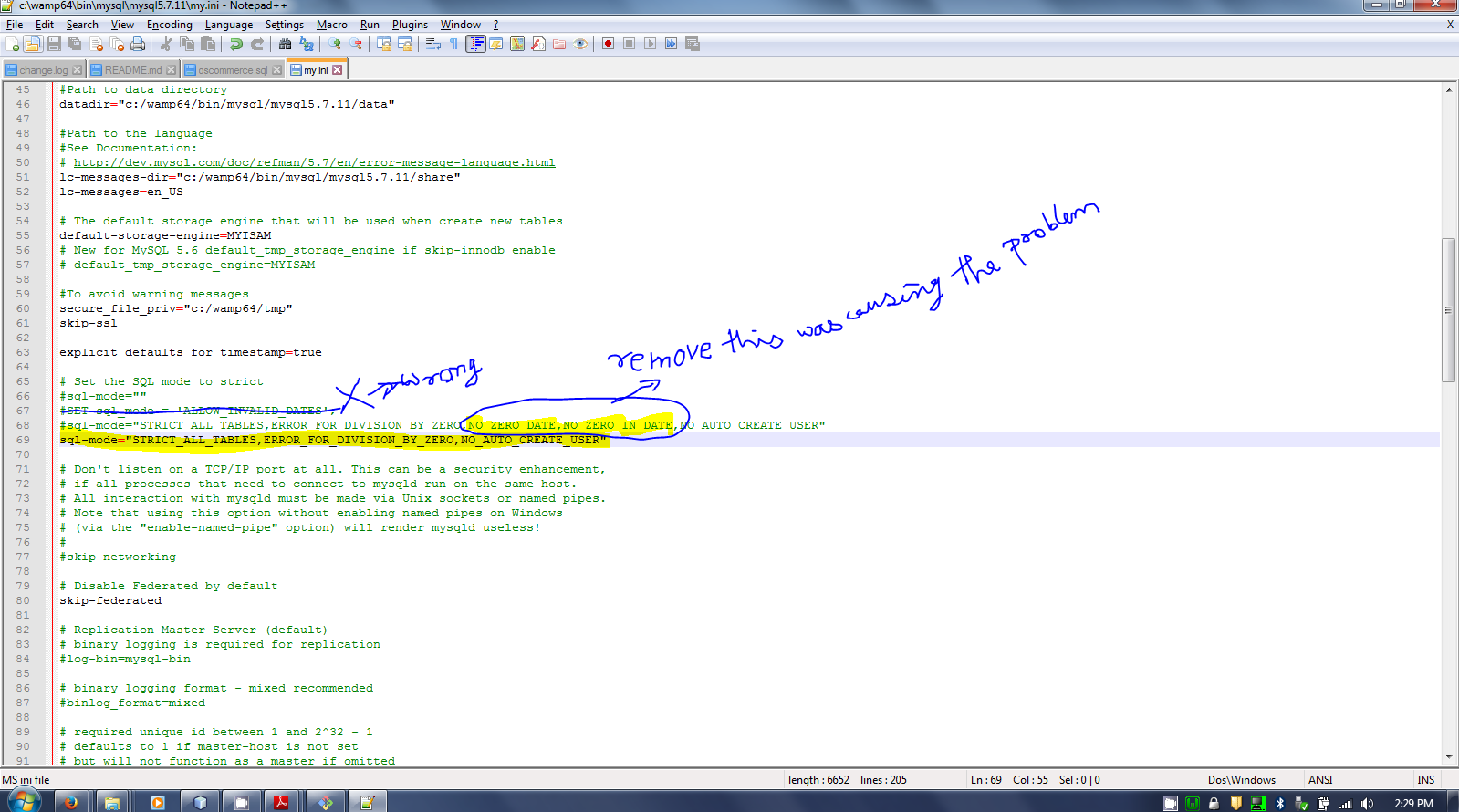Follow the dev.mysql.com error-message-language link
This screenshot has width=1459, height=812.
tap(314, 162)
